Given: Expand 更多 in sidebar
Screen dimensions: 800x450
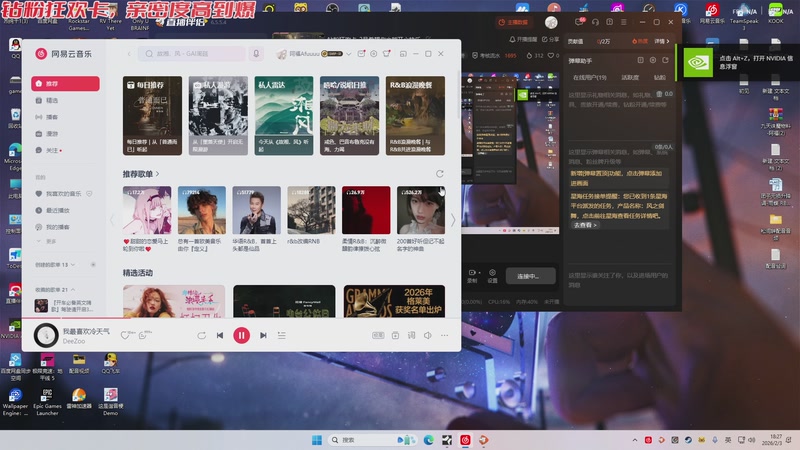Looking at the screenshot, I should click(x=47, y=241).
